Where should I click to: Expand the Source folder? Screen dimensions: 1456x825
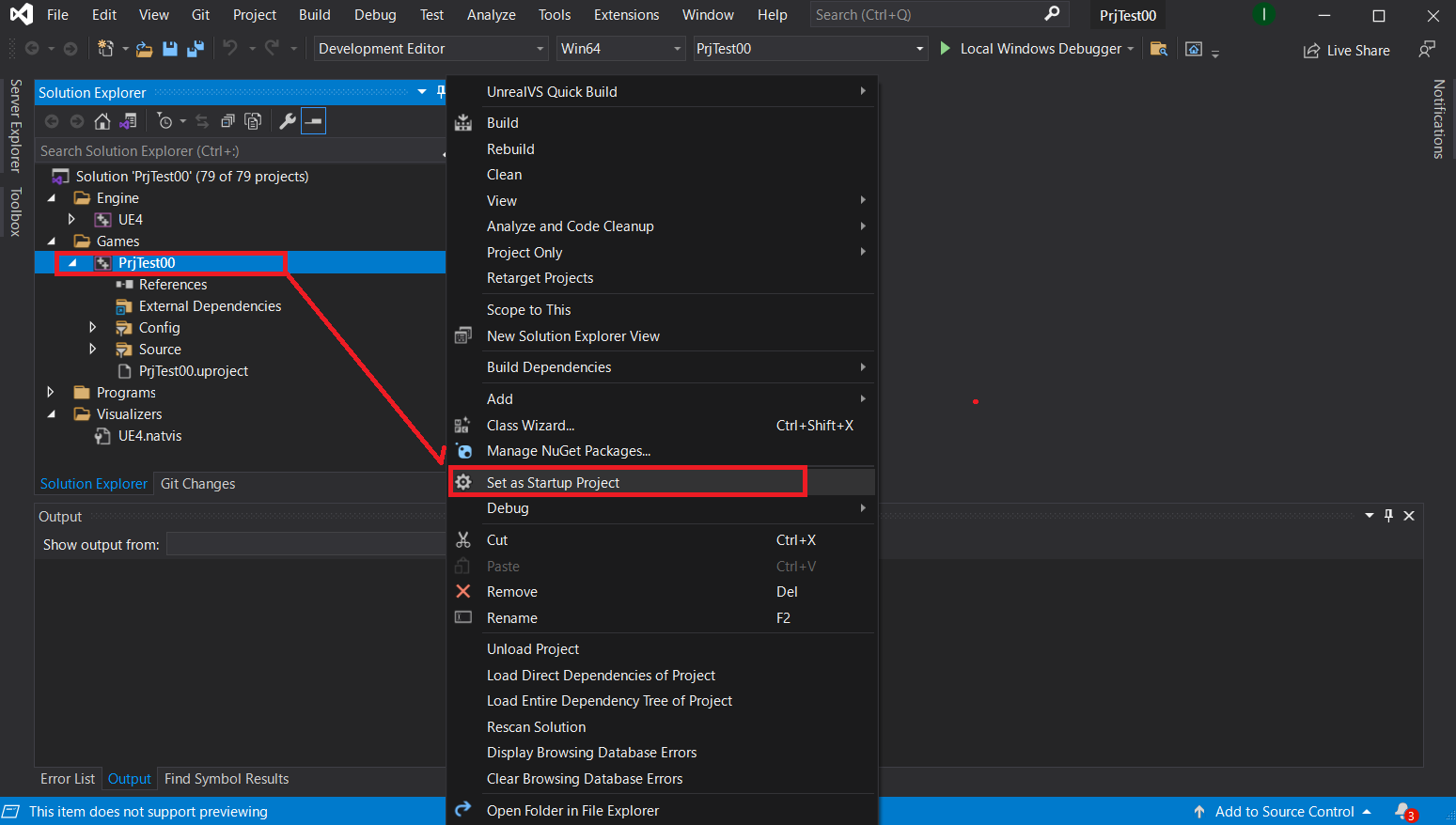[x=92, y=350]
